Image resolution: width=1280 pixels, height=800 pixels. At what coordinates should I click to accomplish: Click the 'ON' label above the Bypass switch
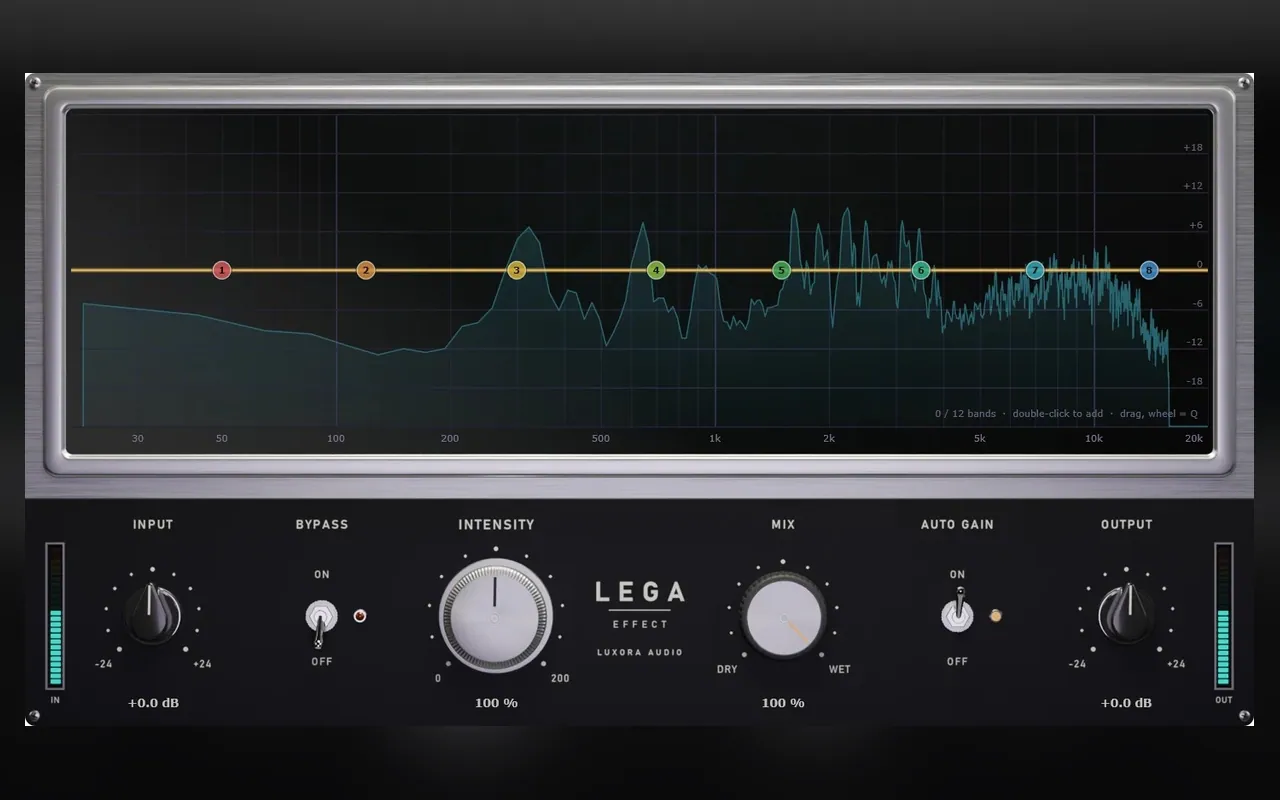point(321,575)
